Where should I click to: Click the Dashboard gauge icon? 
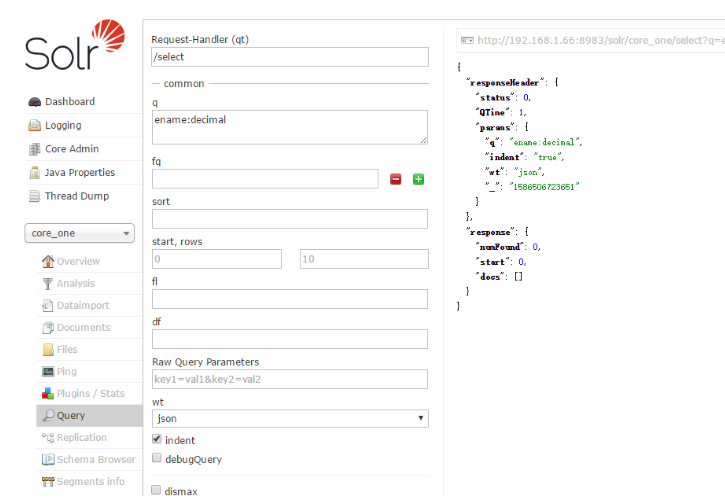[x=35, y=102]
